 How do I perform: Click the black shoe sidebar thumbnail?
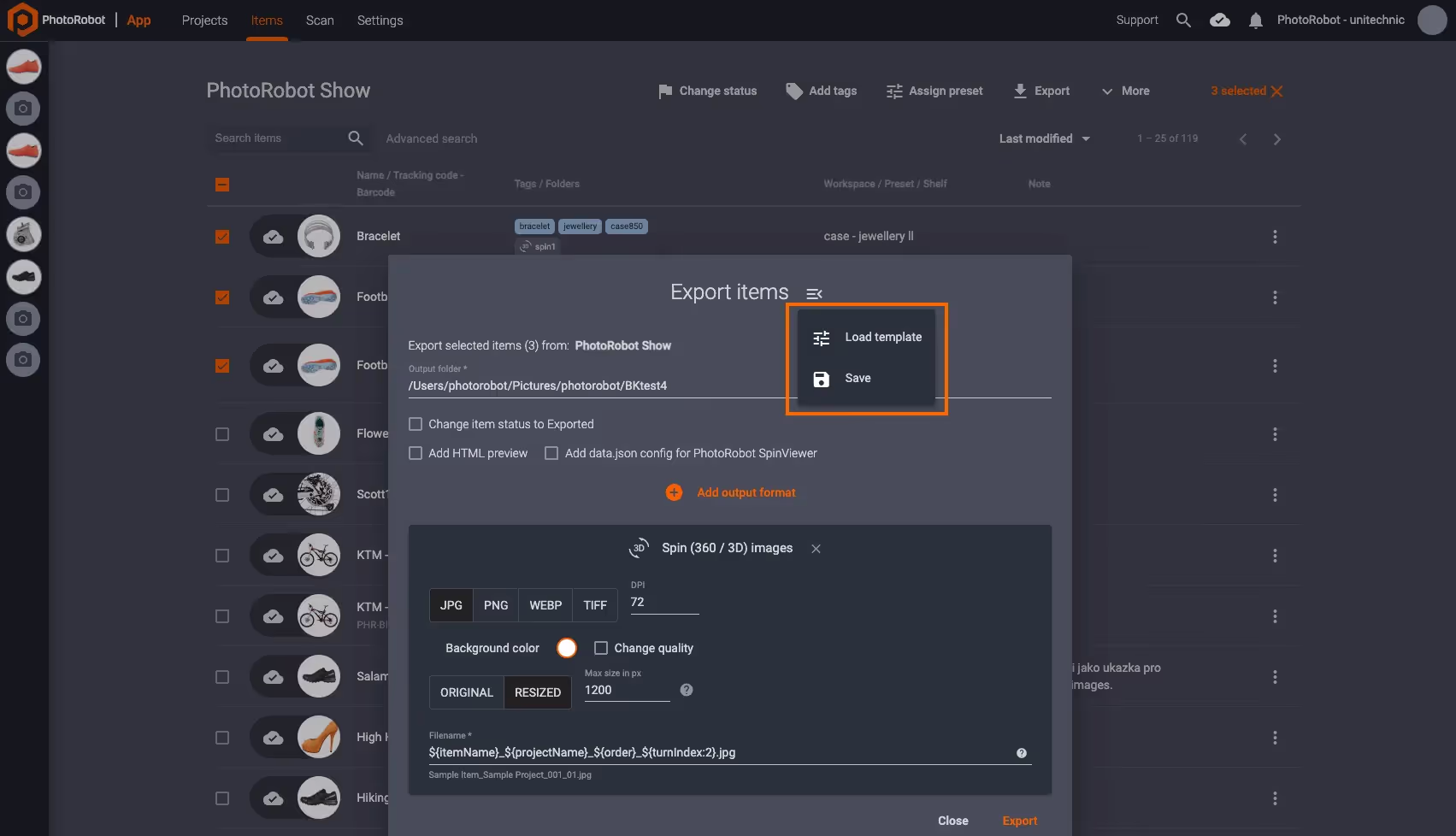pos(24,276)
